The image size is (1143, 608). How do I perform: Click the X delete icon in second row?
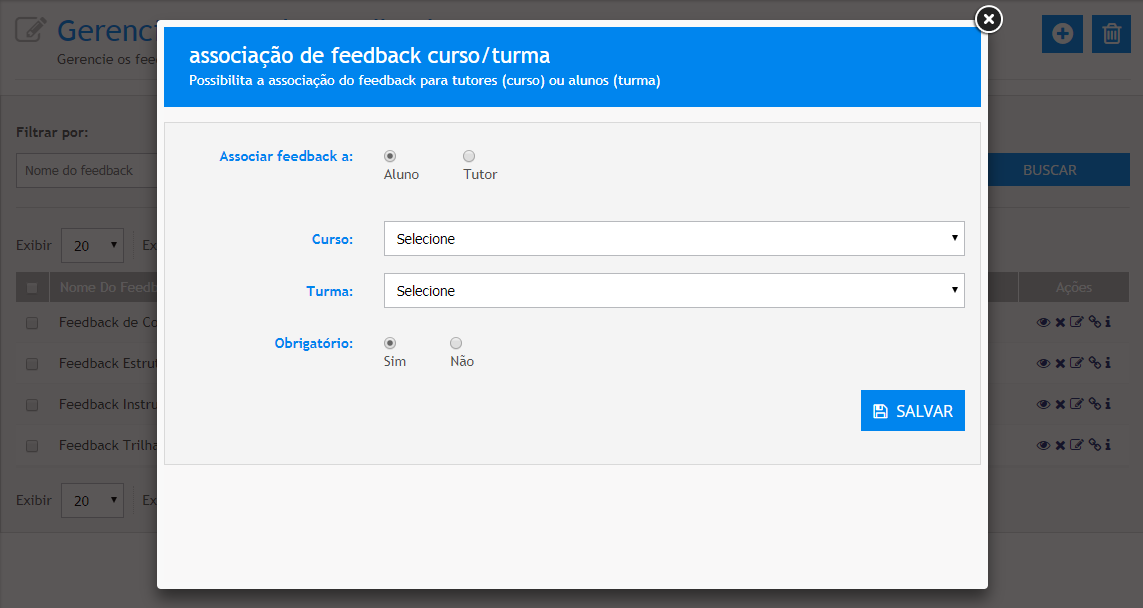pyautogui.click(x=1060, y=363)
